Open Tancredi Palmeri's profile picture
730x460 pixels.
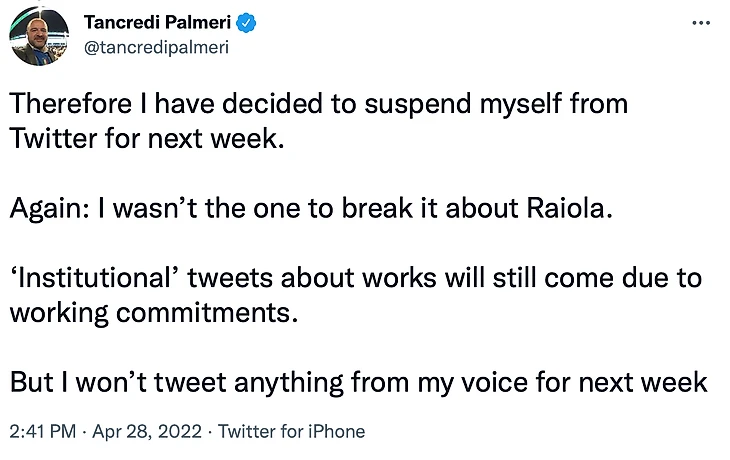tap(39, 36)
